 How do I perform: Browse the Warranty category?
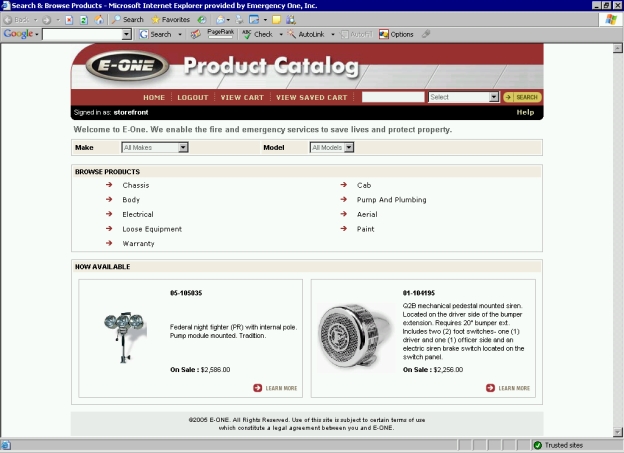coord(138,244)
